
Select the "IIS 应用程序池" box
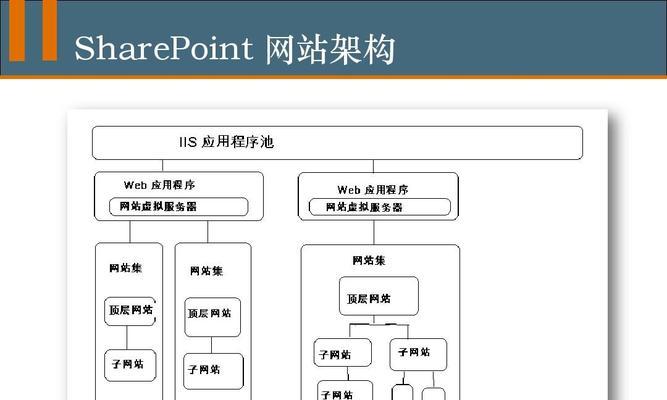[x=337, y=143]
